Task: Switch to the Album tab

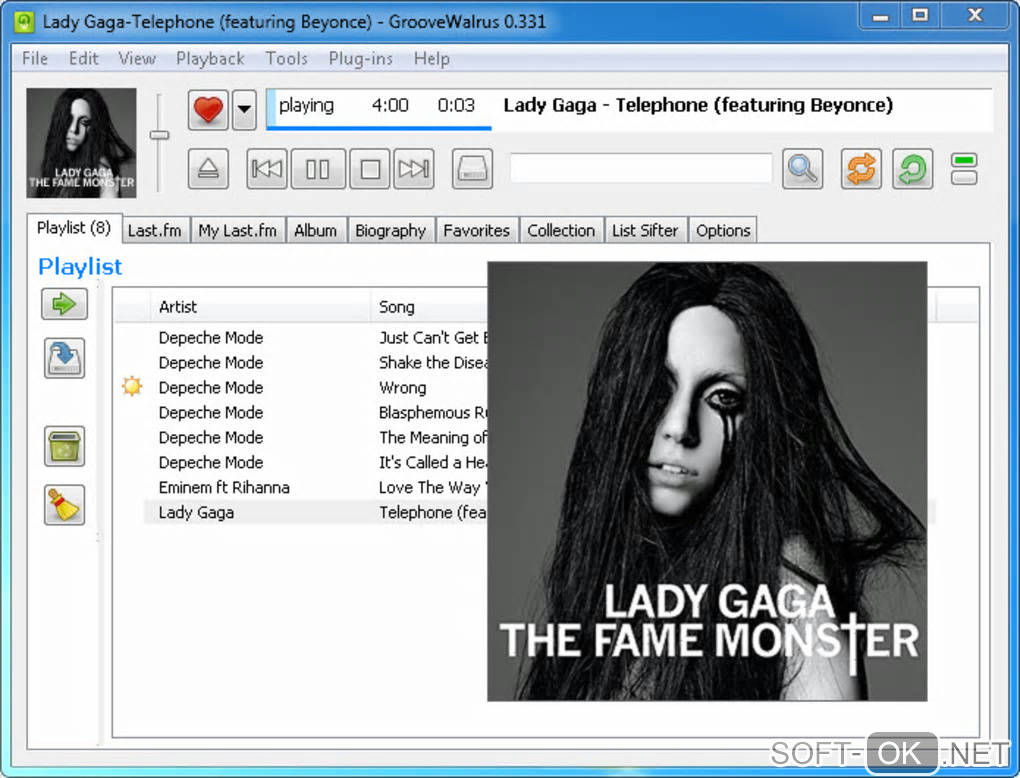Action: (315, 230)
